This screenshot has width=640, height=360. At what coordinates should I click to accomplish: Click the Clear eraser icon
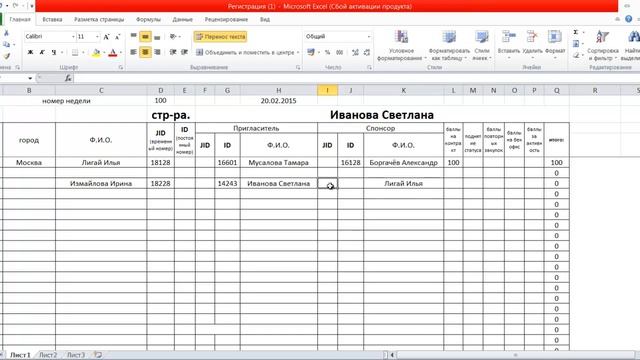(x=576, y=55)
